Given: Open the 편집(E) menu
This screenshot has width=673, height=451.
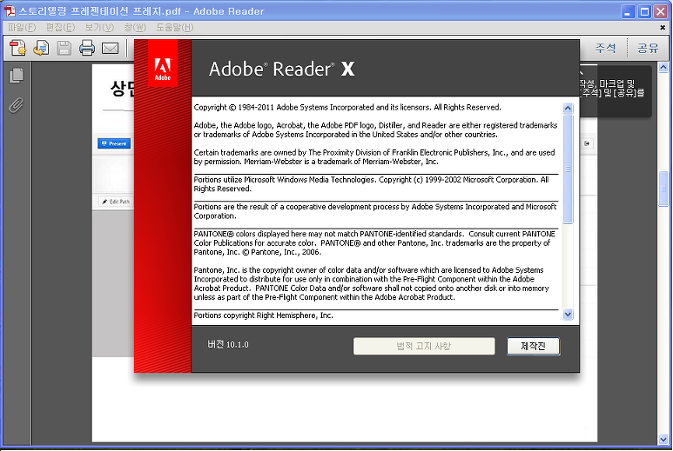Looking at the screenshot, I should tap(61, 27).
